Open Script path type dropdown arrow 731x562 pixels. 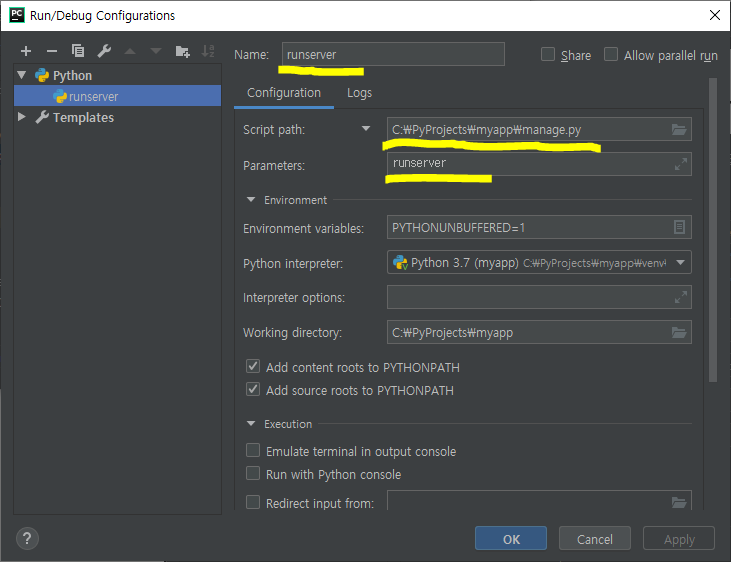point(366,129)
